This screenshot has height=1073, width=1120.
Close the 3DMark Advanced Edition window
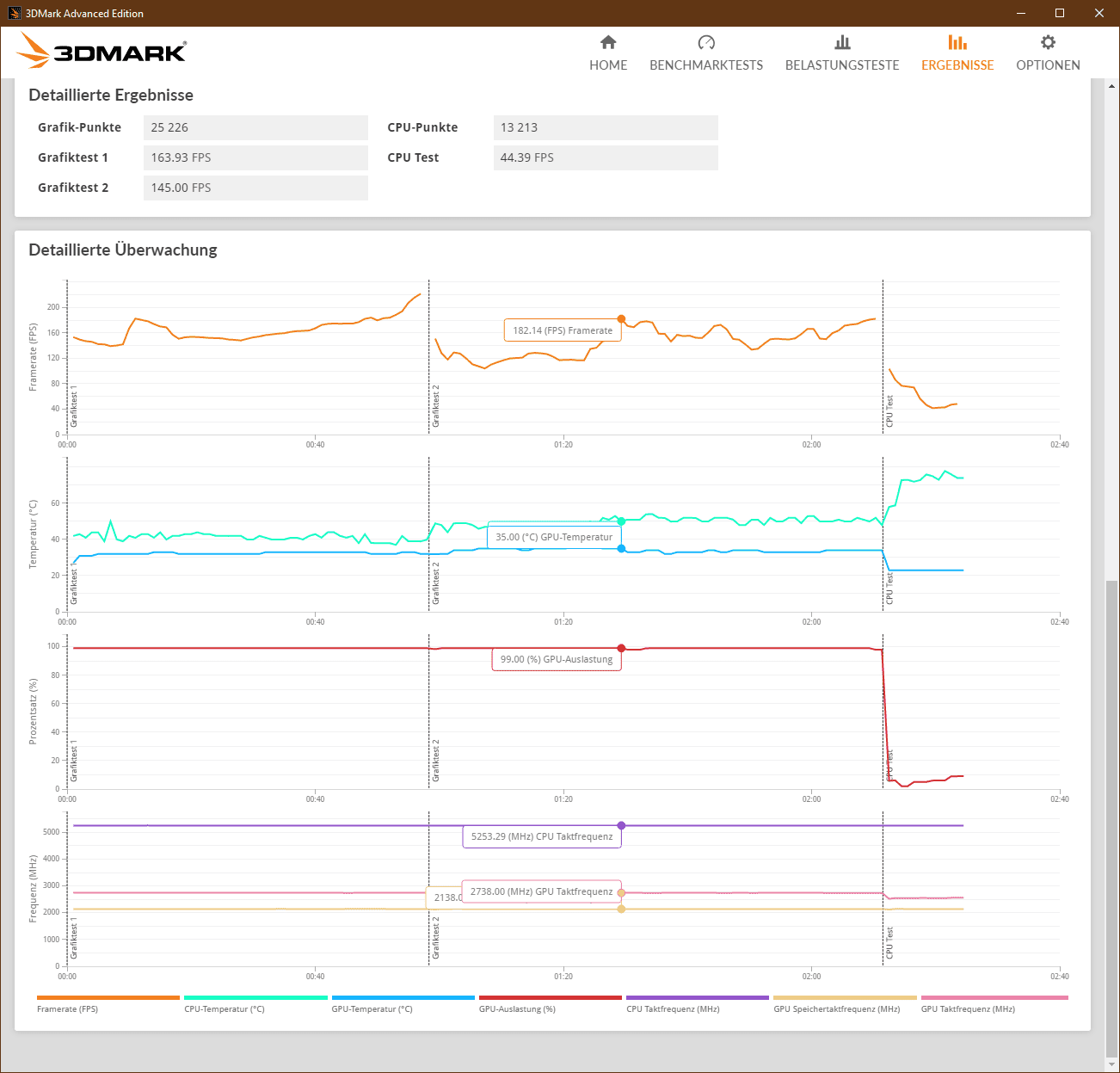(x=1099, y=13)
